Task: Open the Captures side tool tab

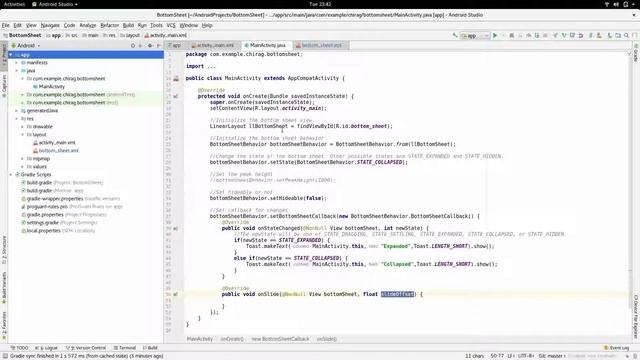Action: (x=4, y=86)
